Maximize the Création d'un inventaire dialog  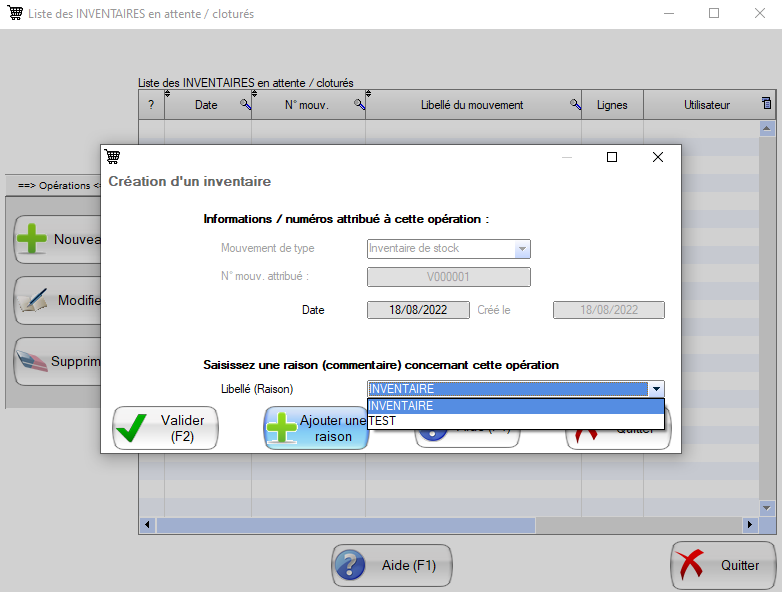(x=612, y=157)
